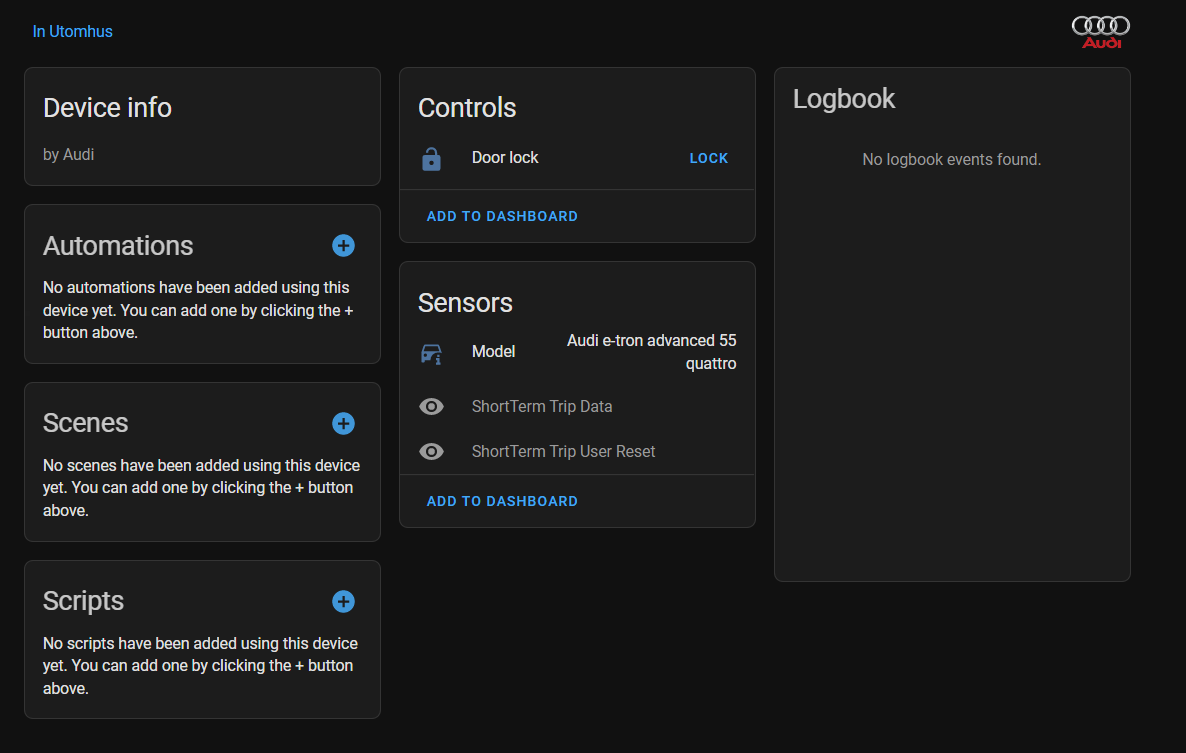Click 'No logbook events found.' message

click(x=952, y=160)
